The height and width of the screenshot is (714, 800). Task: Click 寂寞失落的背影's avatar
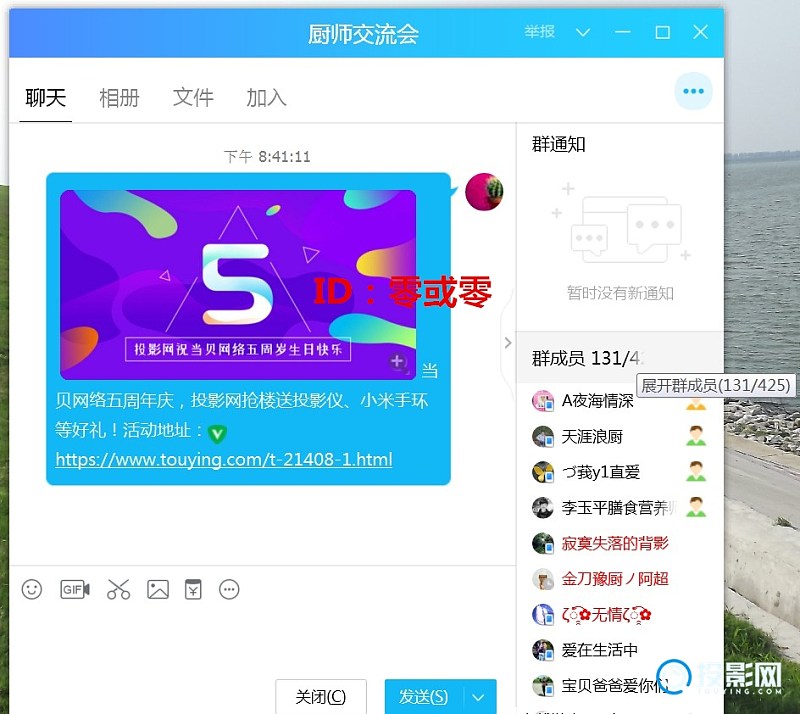click(543, 544)
